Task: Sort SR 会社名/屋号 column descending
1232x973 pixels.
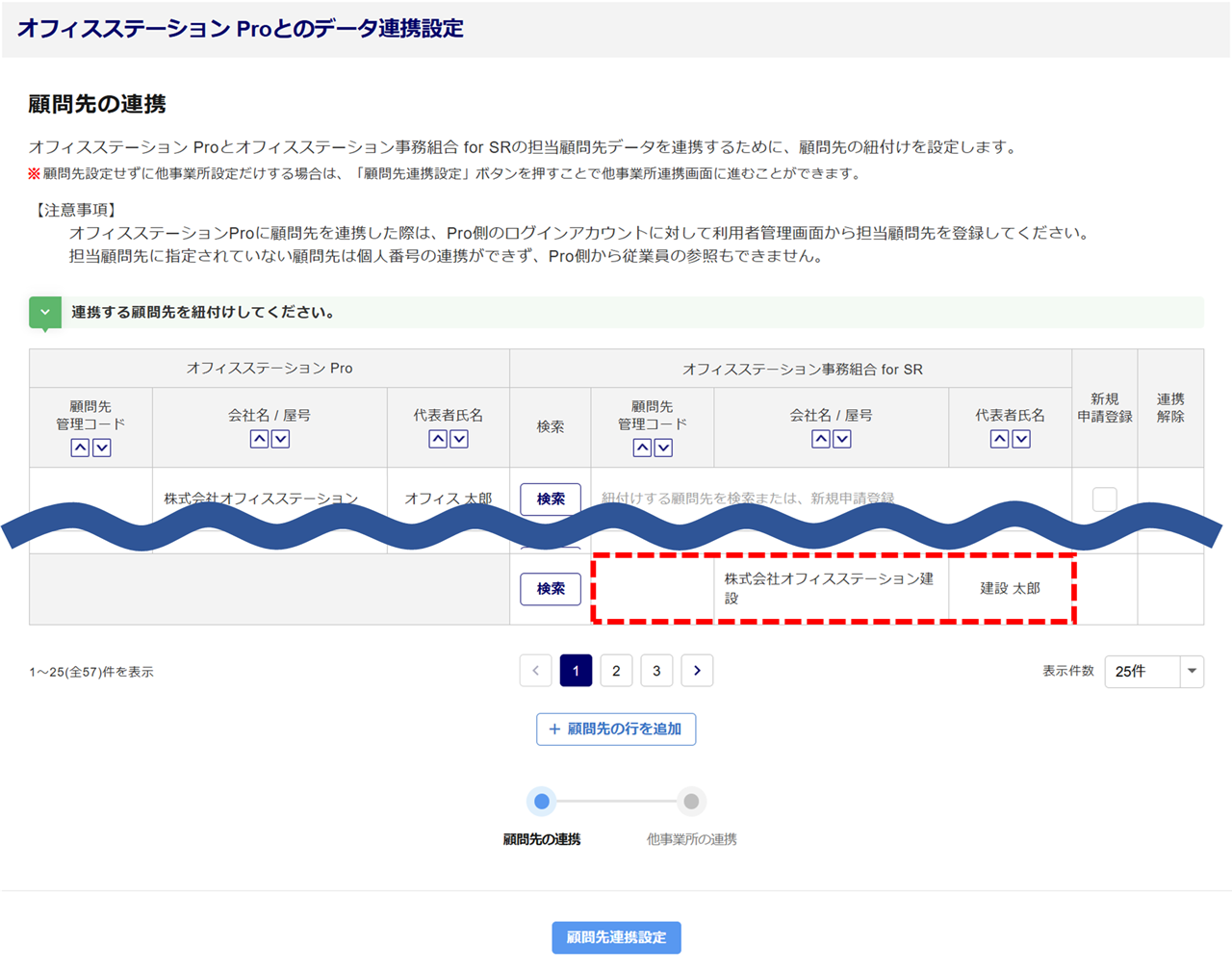Action: pyautogui.click(x=842, y=439)
